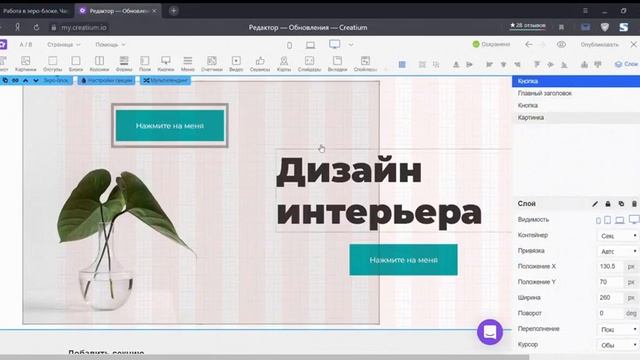This screenshot has height=360, width=640.
Task: Click the edit pencil icon in Слой panel
Action: point(595,204)
